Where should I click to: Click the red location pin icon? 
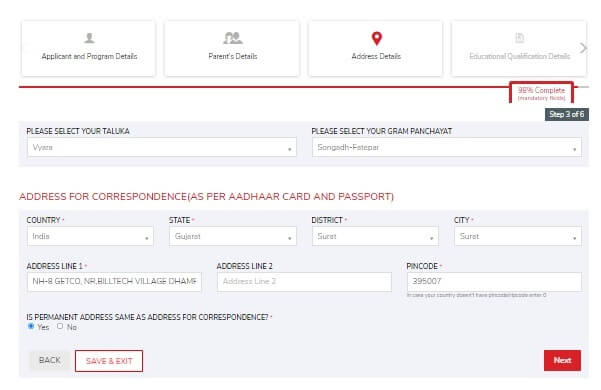tap(377, 38)
